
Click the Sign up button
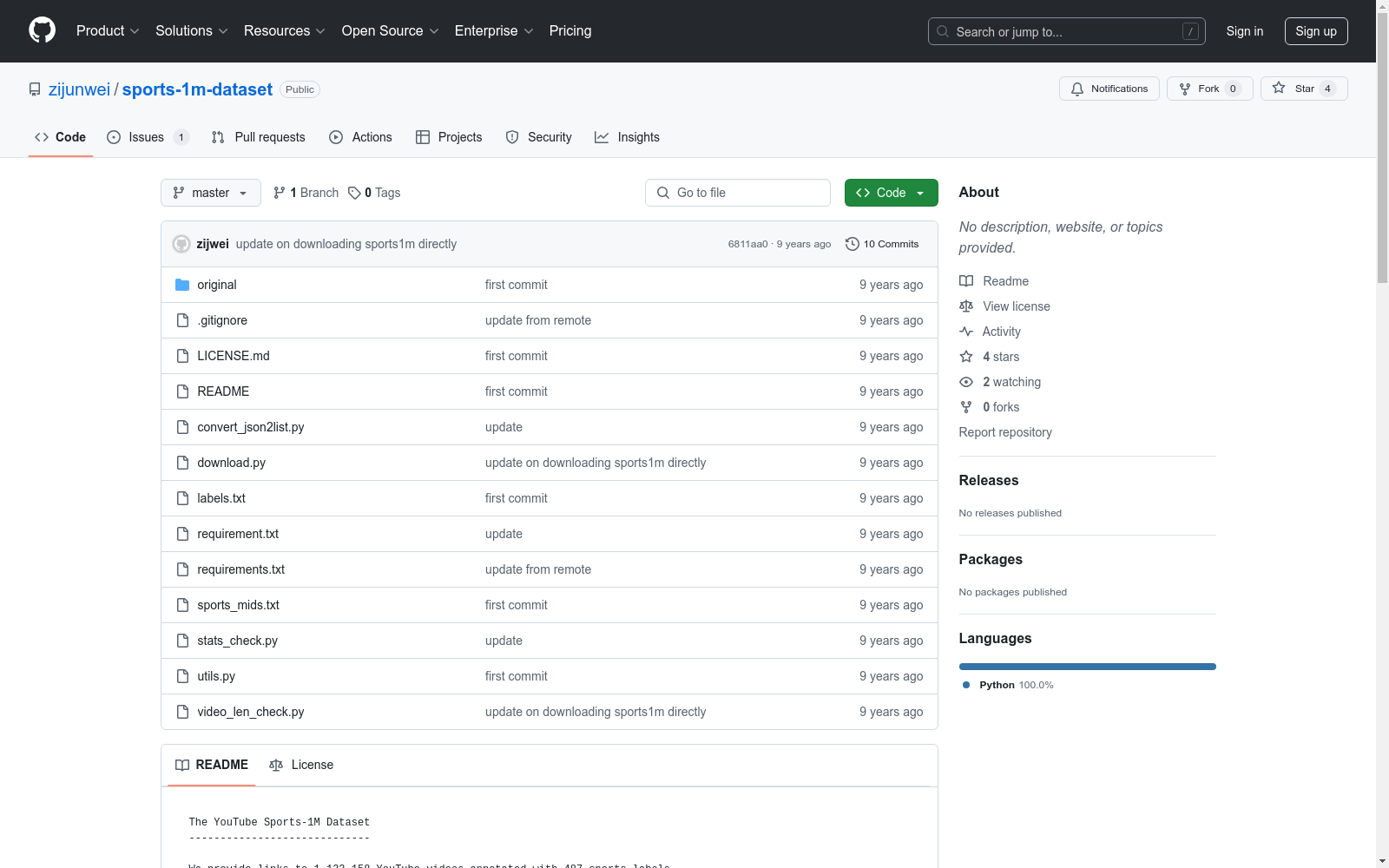tap(1316, 31)
